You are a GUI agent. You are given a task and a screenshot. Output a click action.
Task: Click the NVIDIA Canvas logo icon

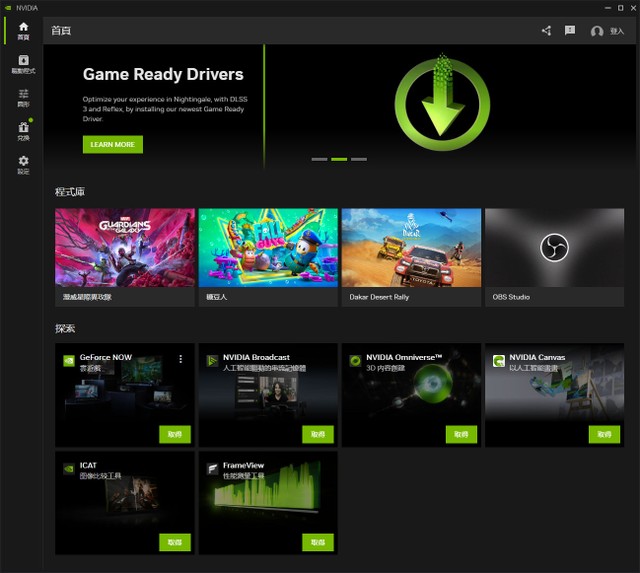coord(499,361)
